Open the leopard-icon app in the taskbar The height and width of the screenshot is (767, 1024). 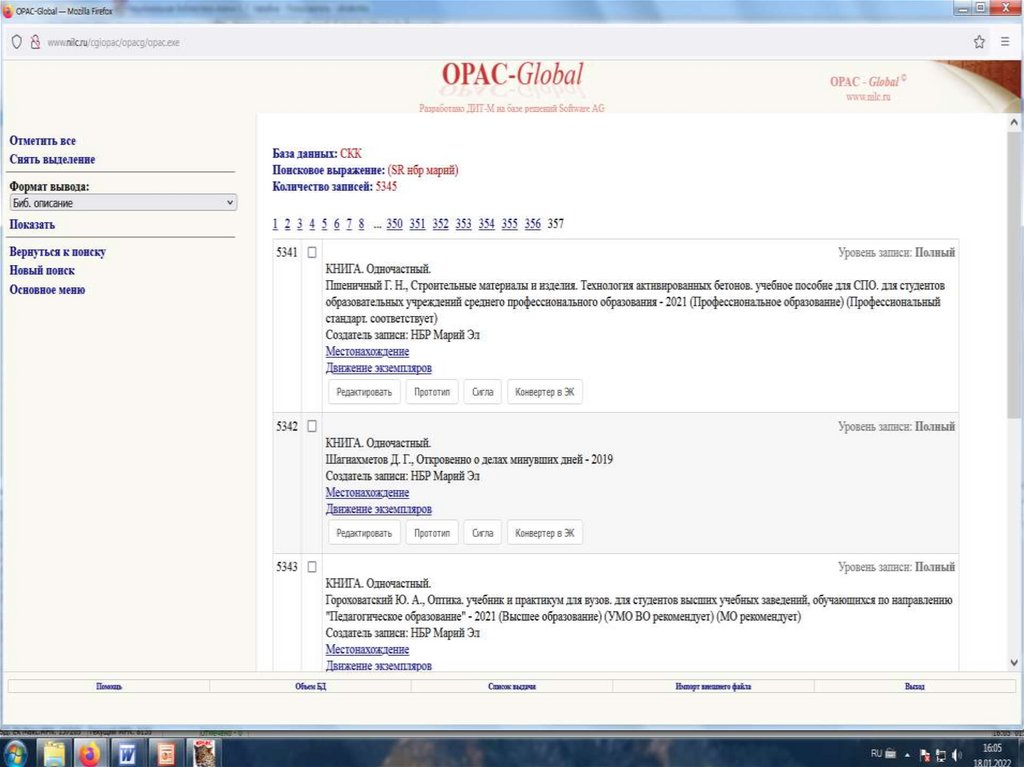click(204, 754)
